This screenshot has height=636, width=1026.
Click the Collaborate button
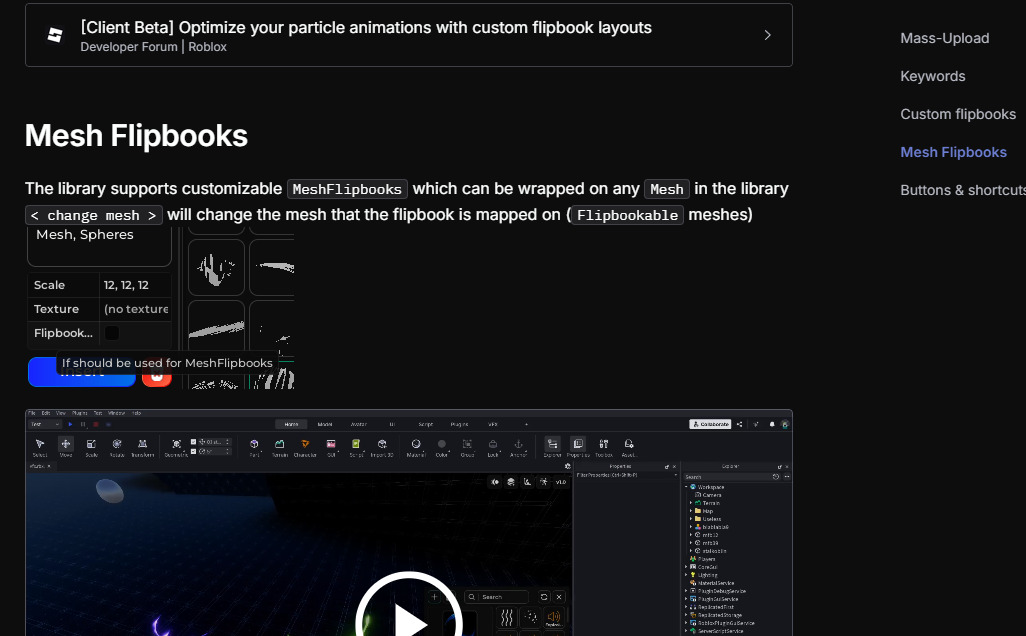[x=710, y=424]
